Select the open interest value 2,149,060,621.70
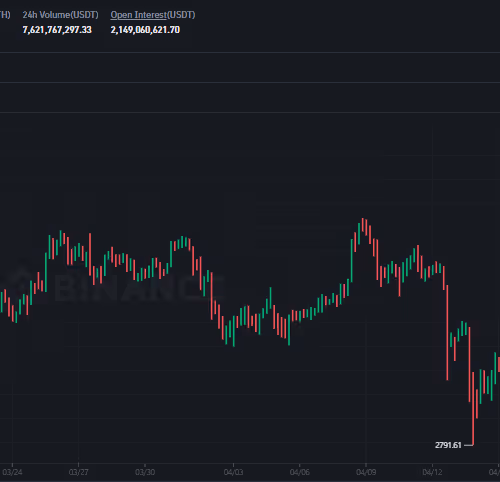Image resolution: width=500 pixels, height=482 pixels. (x=145, y=30)
